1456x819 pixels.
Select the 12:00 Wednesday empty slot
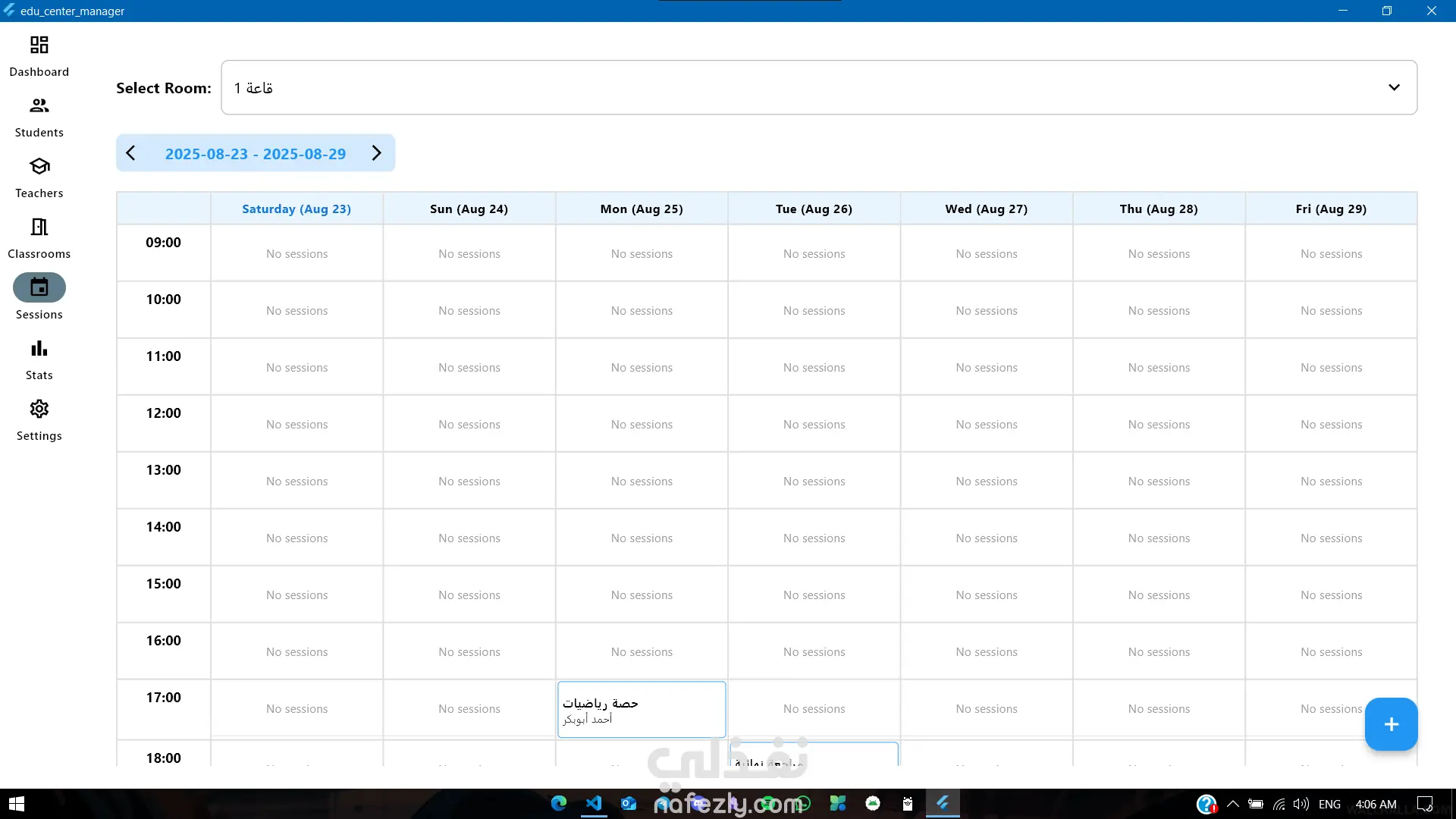(x=987, y=424)
